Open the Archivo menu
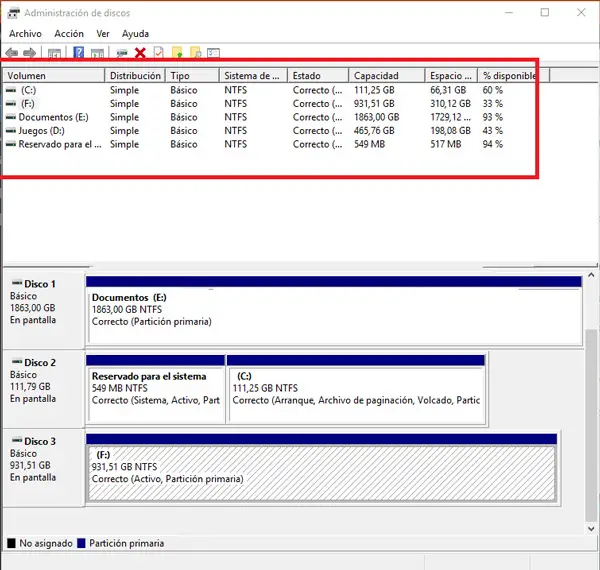The height and width of the screenshot is (570, 600). 25,34
